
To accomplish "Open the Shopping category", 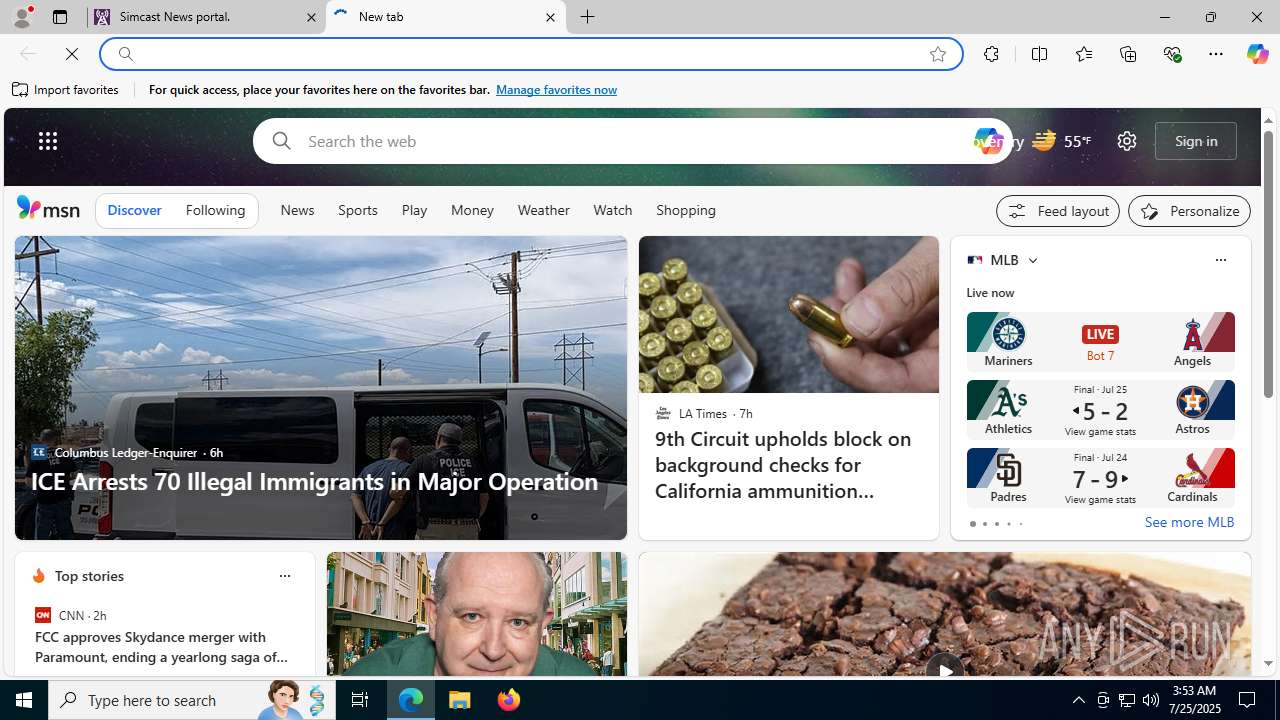I will (686, 211).
